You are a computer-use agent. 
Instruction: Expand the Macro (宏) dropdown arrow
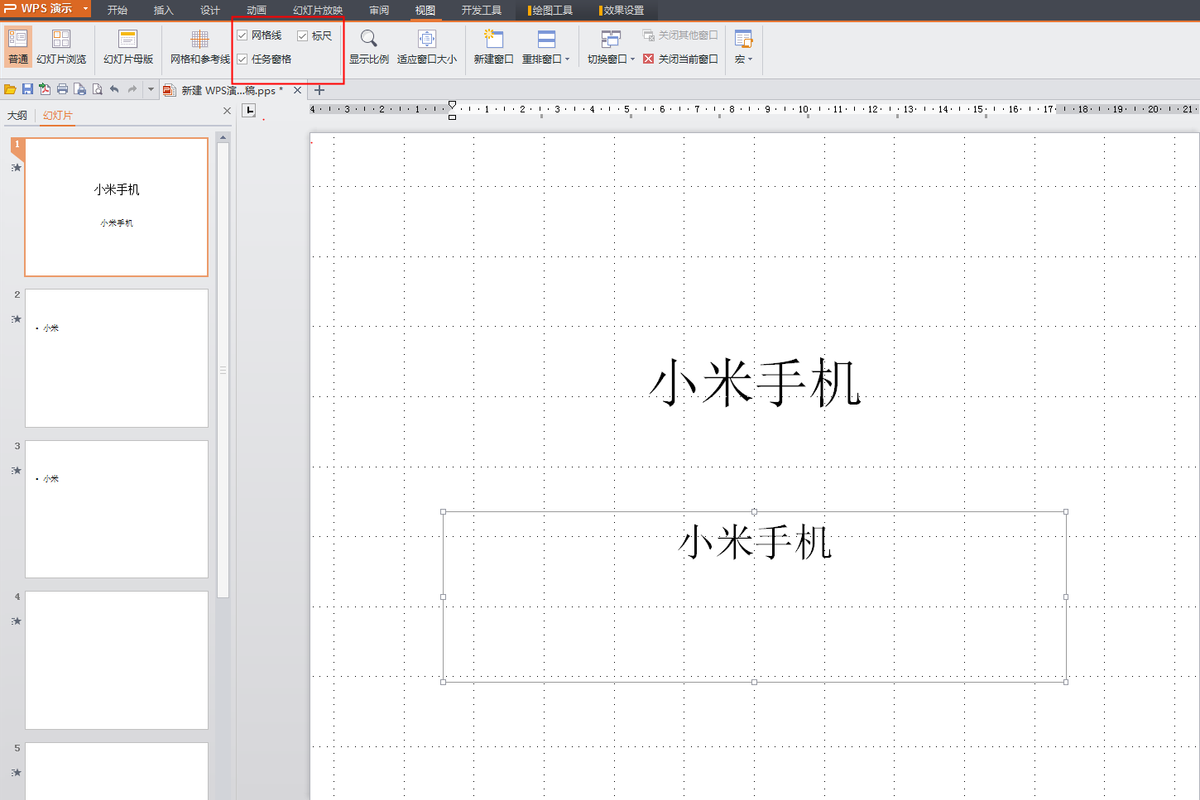[x=750, y=60]
